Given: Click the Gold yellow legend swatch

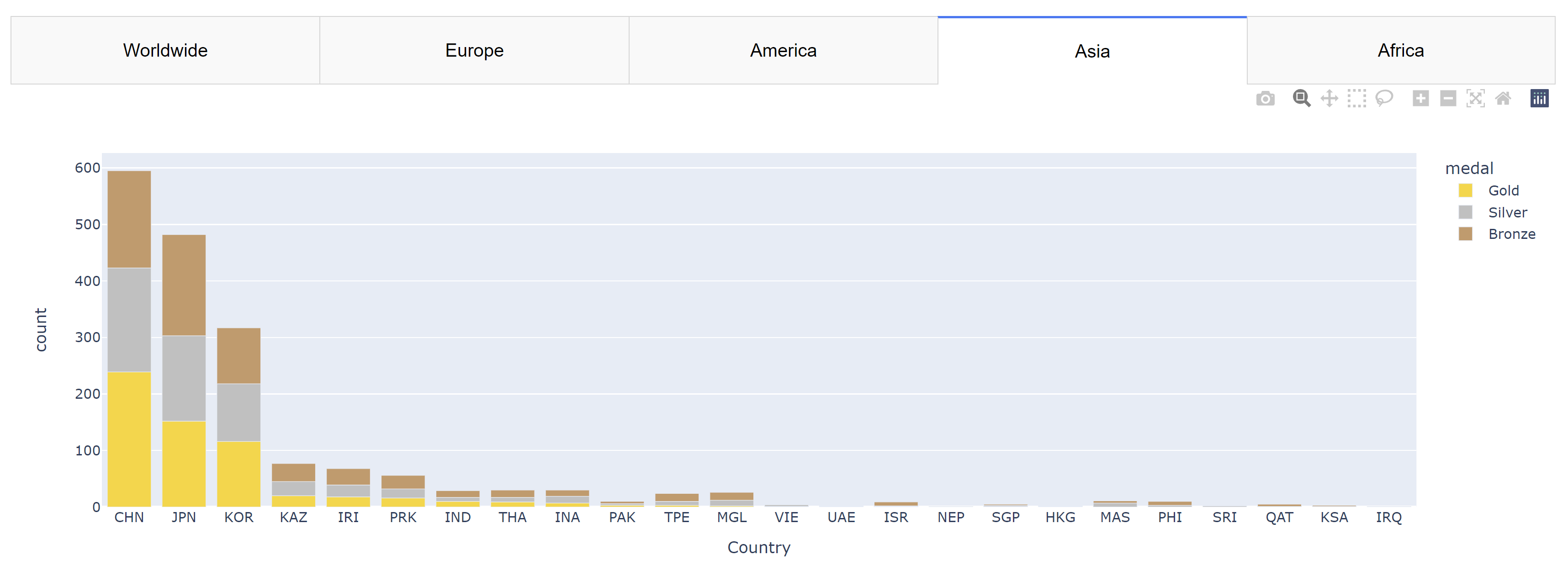Looking at the screenshot, I should 1465,190.
